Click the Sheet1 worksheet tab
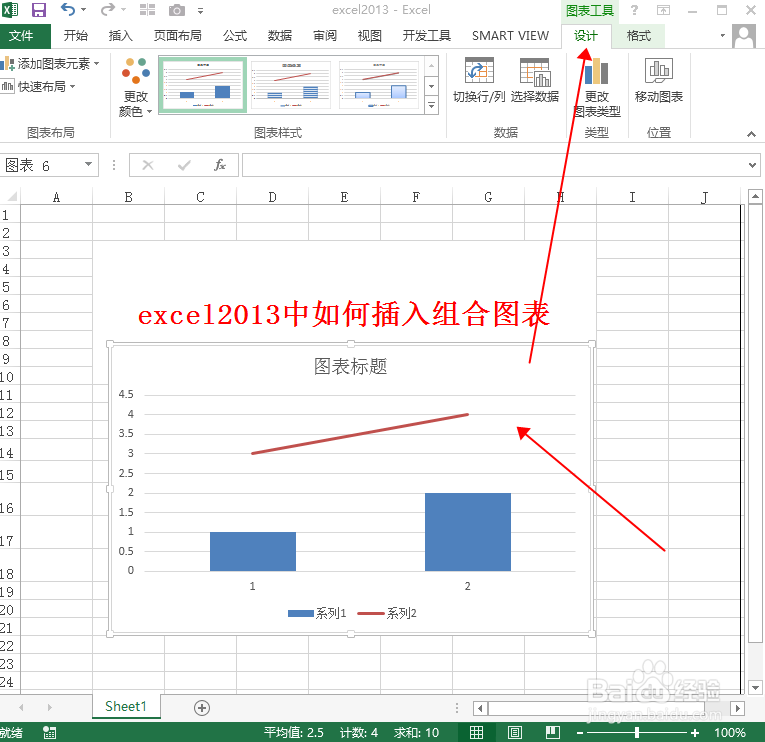The width and height of the screenshot is (765, 742). tap(126, 706)
